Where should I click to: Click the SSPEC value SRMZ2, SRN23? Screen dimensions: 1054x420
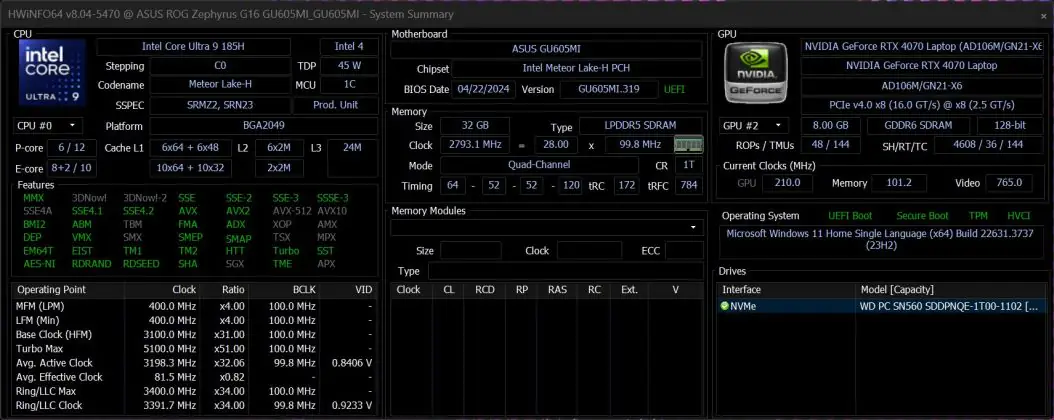(x=220, y=106)
